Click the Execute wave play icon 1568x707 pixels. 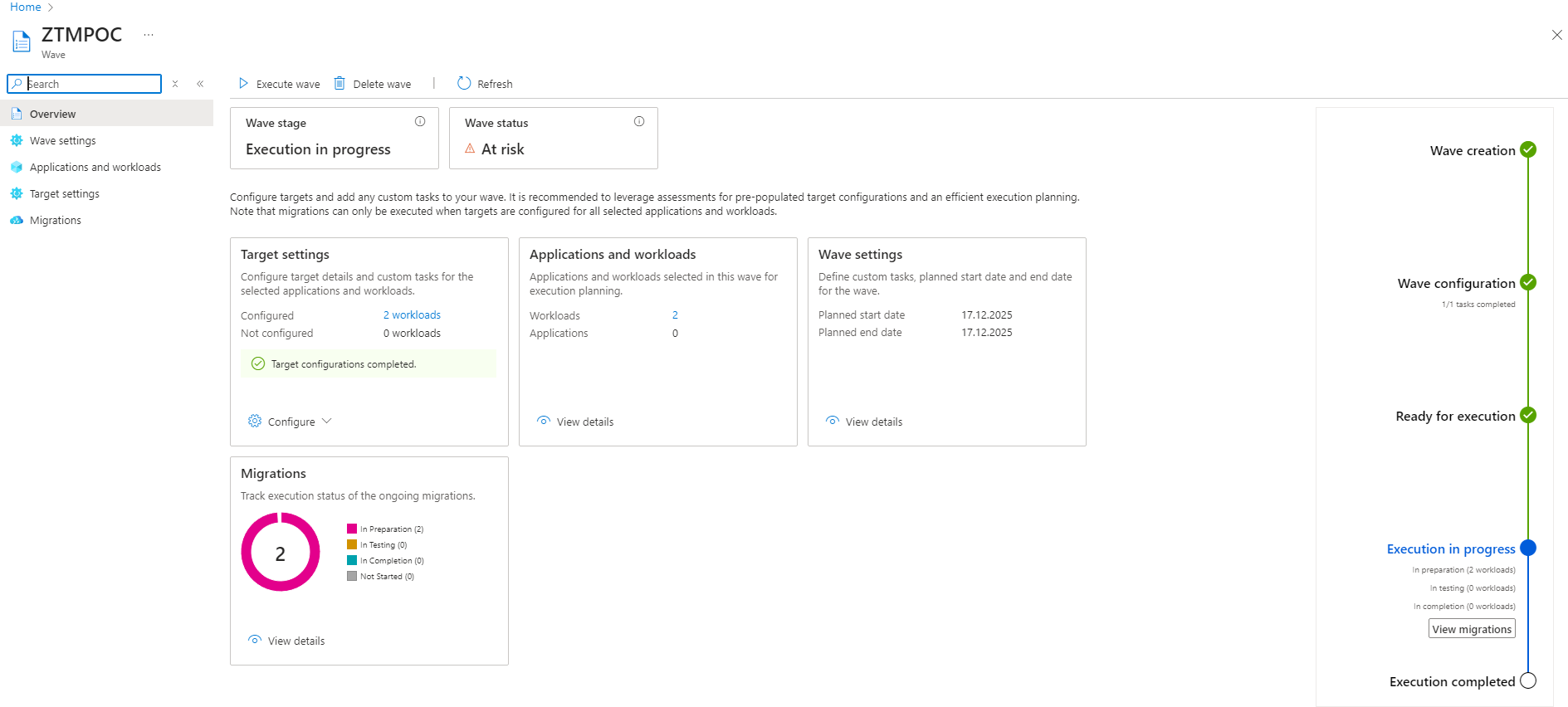click(243, 84)
